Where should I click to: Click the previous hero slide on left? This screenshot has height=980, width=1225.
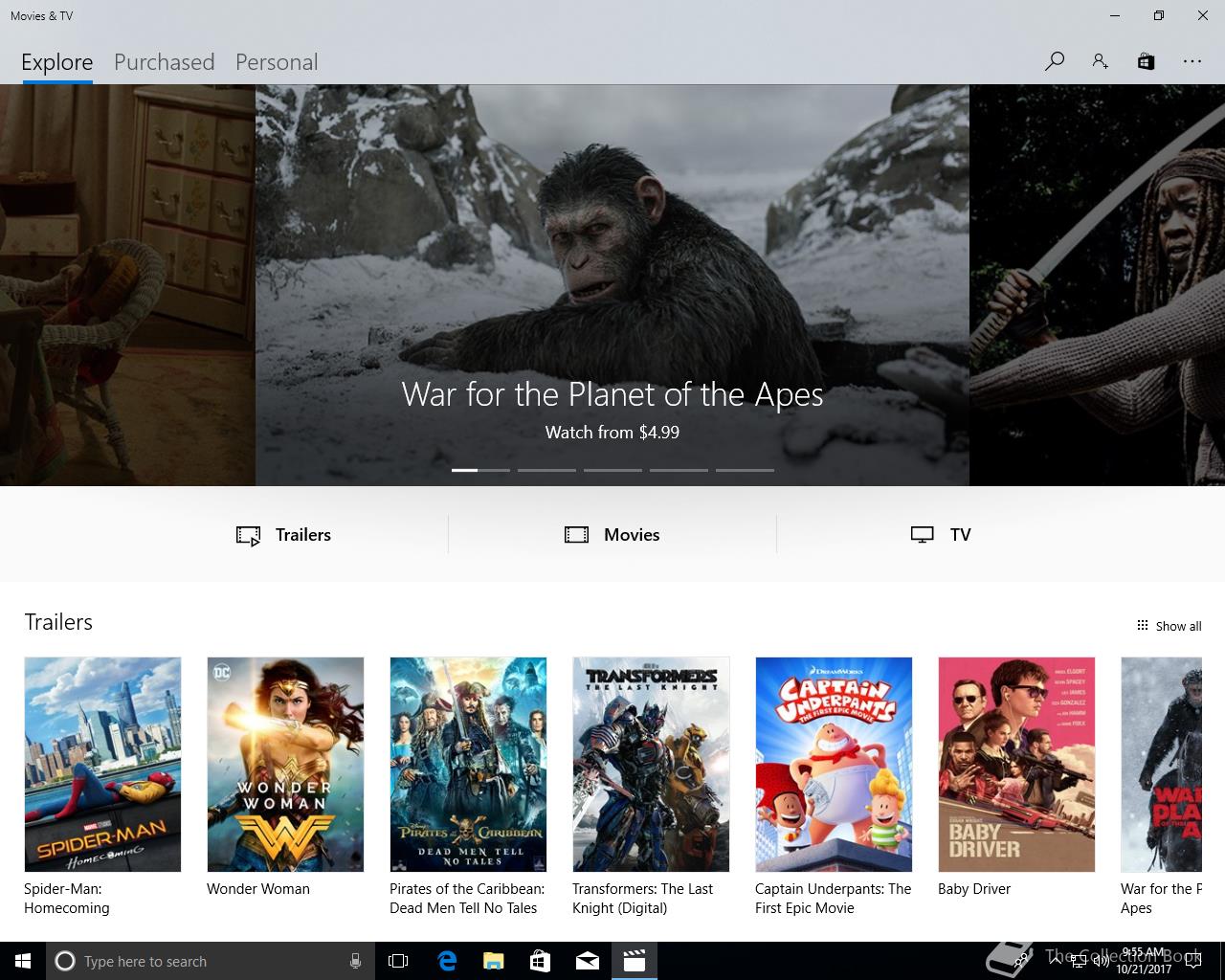[x=127, y=285]
